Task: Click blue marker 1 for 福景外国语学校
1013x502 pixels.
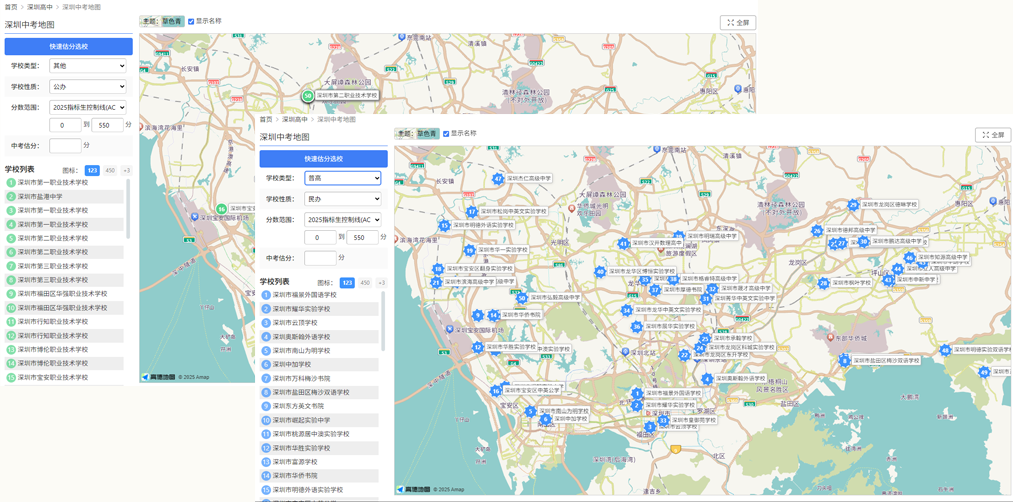Action: pos(636,393)
